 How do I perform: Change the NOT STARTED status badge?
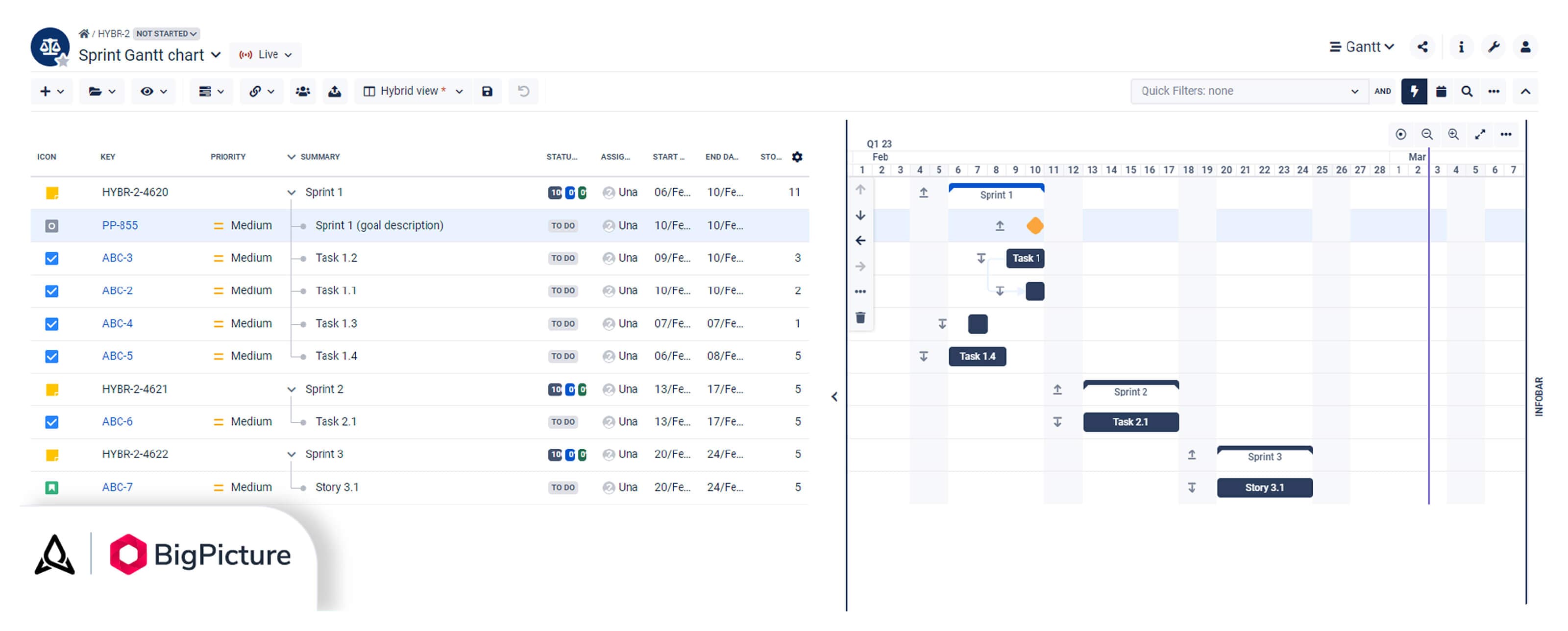166,33
